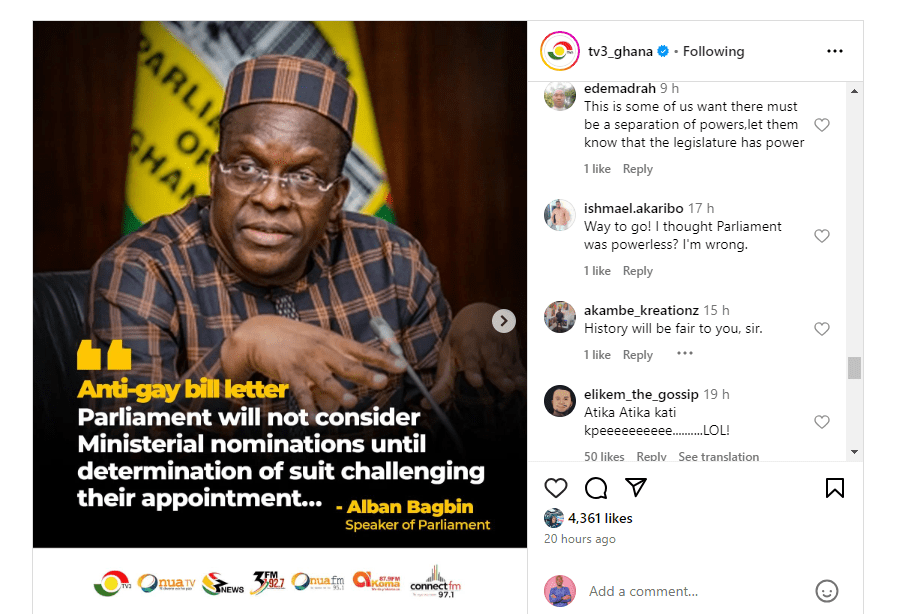Toggle the Following status button
898x614 pixels.
click(x=713, y=52)
